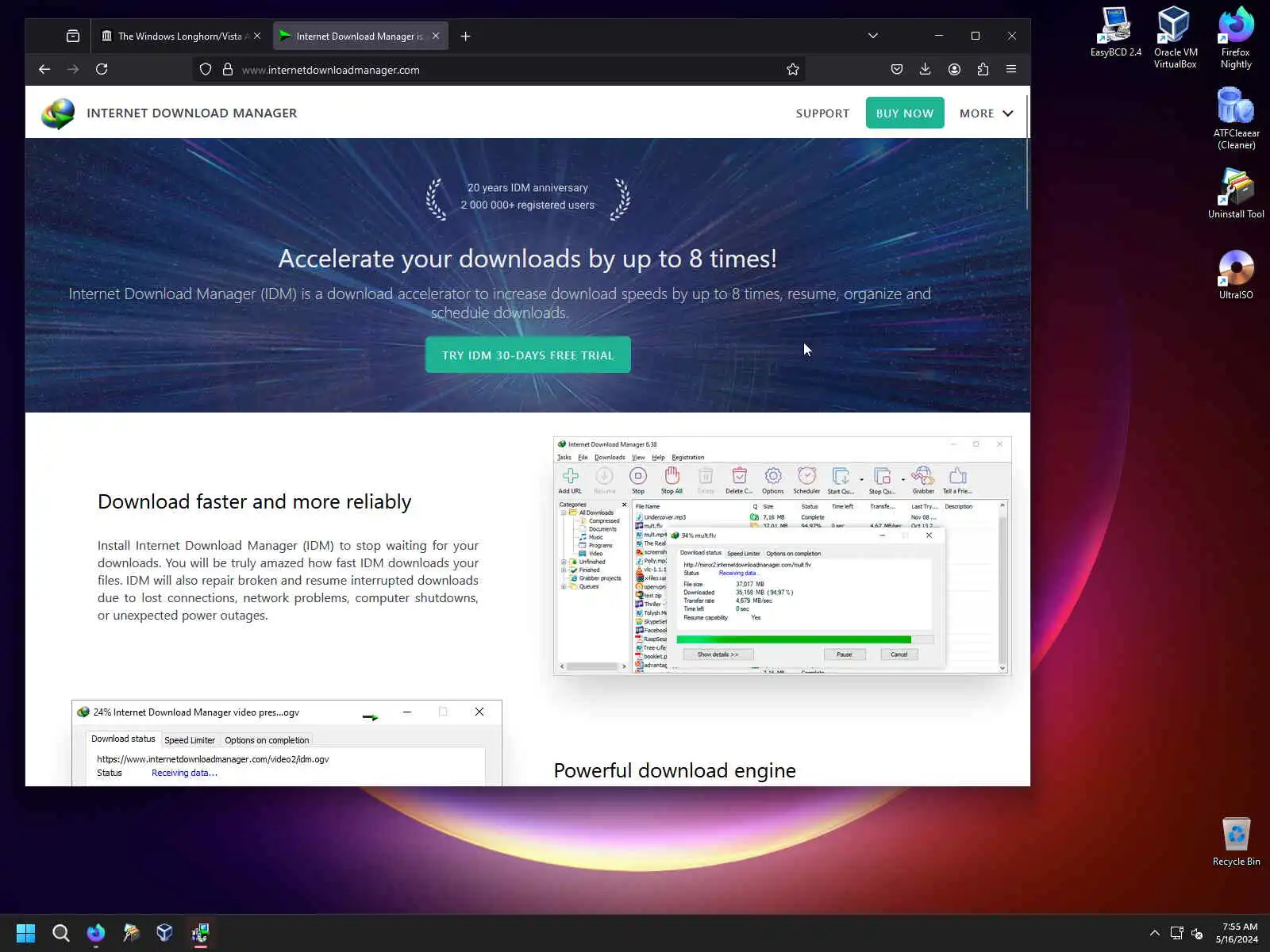1270x952 pixels.
Task: Open tracking protection shield panel
Action: pyautogui.click(x=206, y=70)
